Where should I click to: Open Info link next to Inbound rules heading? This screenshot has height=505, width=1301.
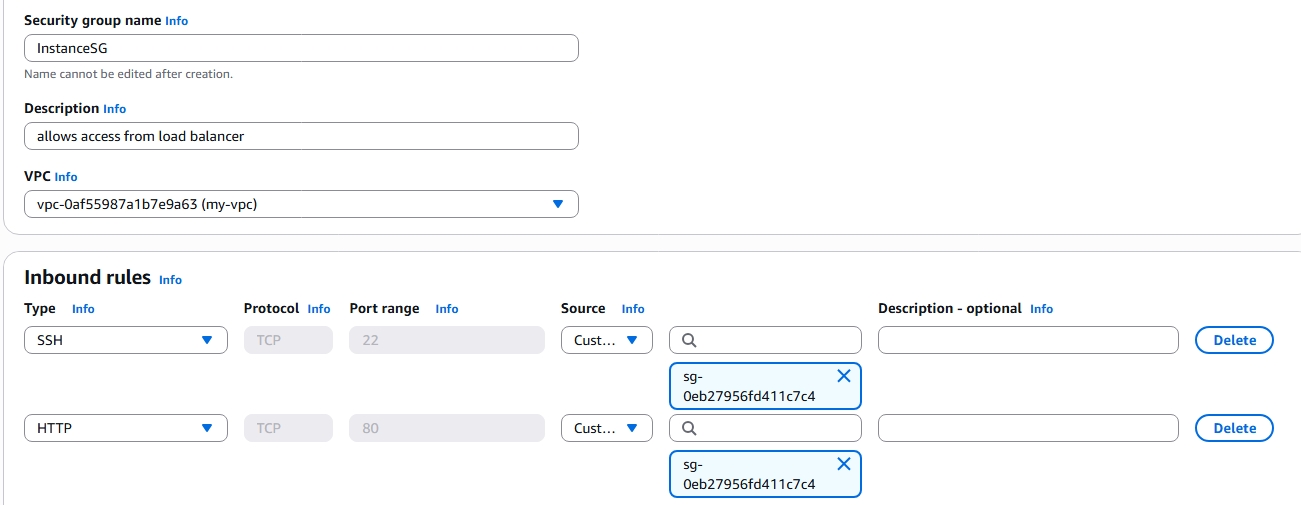[x=171, y=280]
